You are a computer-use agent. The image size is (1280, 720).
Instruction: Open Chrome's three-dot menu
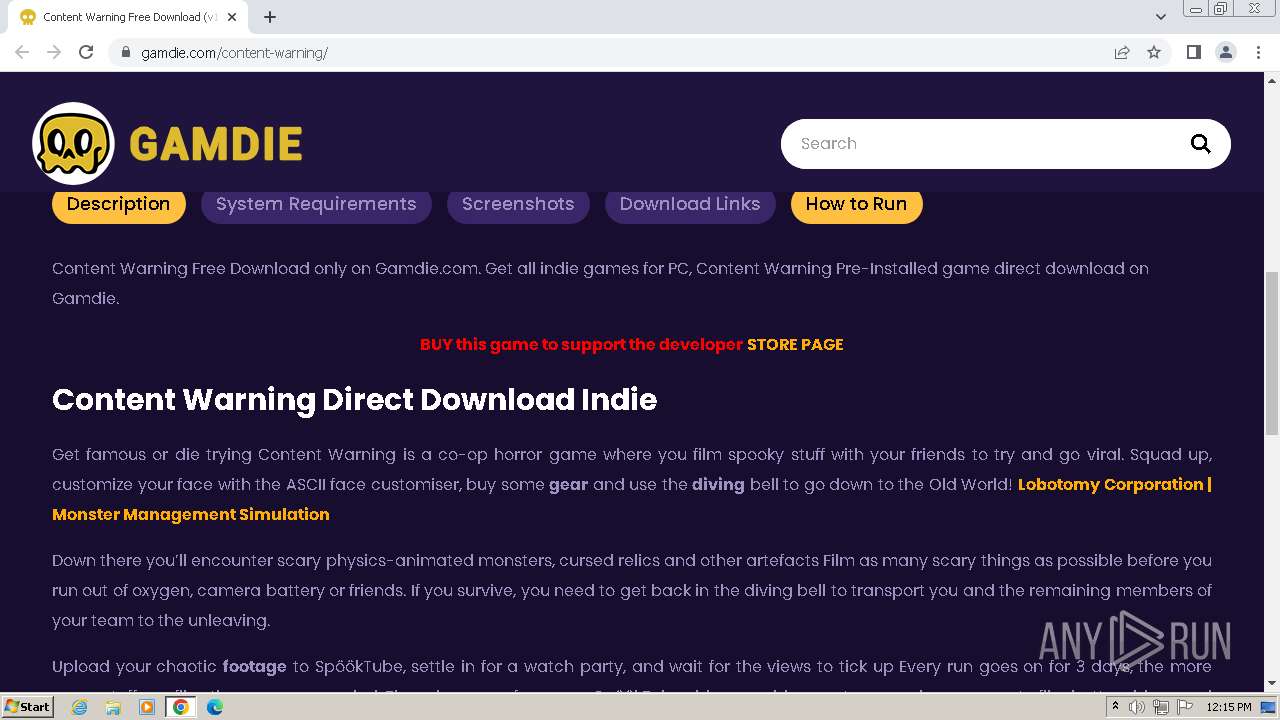pyautogui.click(x=1258, y=52)
